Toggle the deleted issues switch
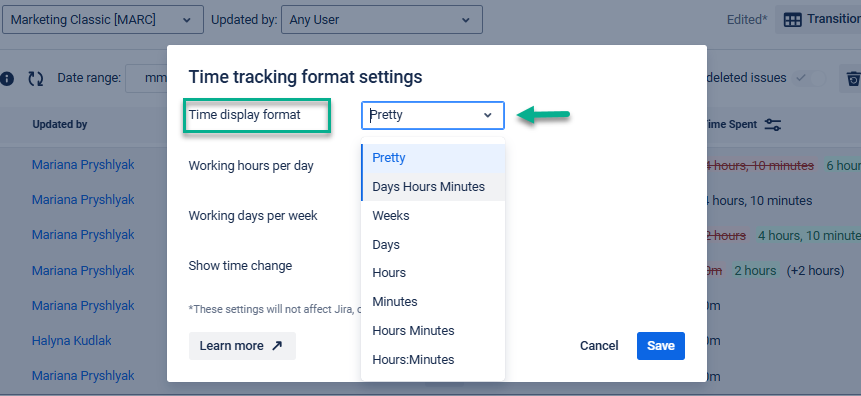 click(809, 78)
